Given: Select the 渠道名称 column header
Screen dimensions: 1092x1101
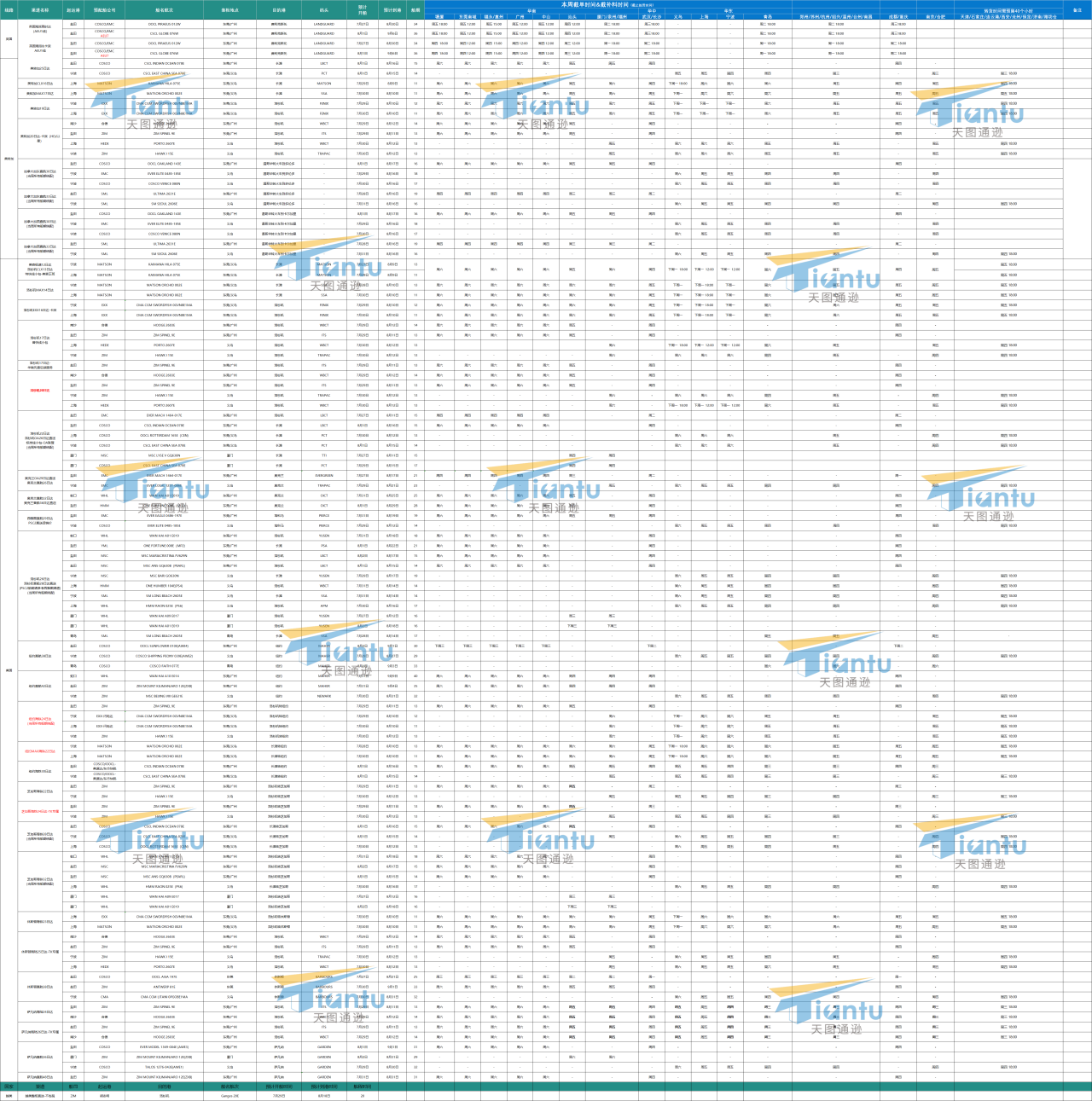Looking at the screenshot, I should click(x=40, y=10).
